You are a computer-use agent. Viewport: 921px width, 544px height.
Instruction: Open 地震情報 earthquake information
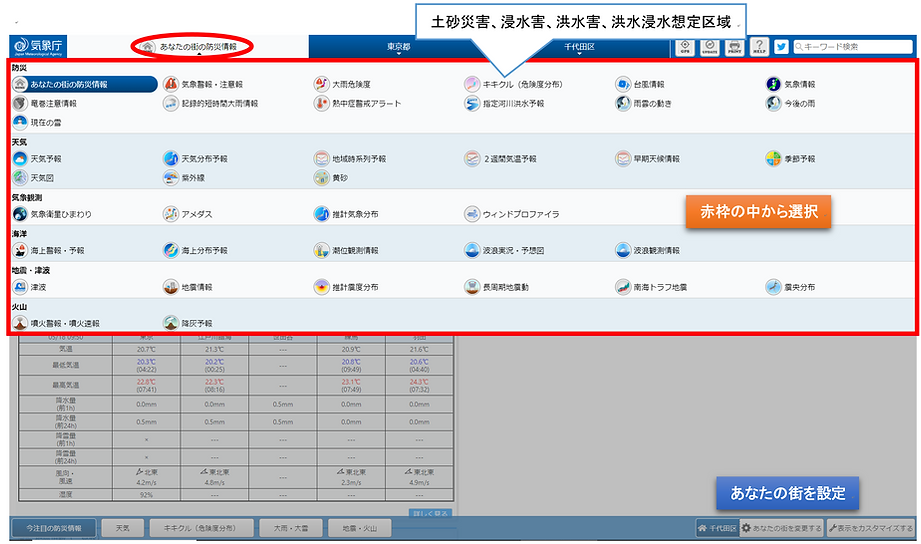(x=188, y=287)
